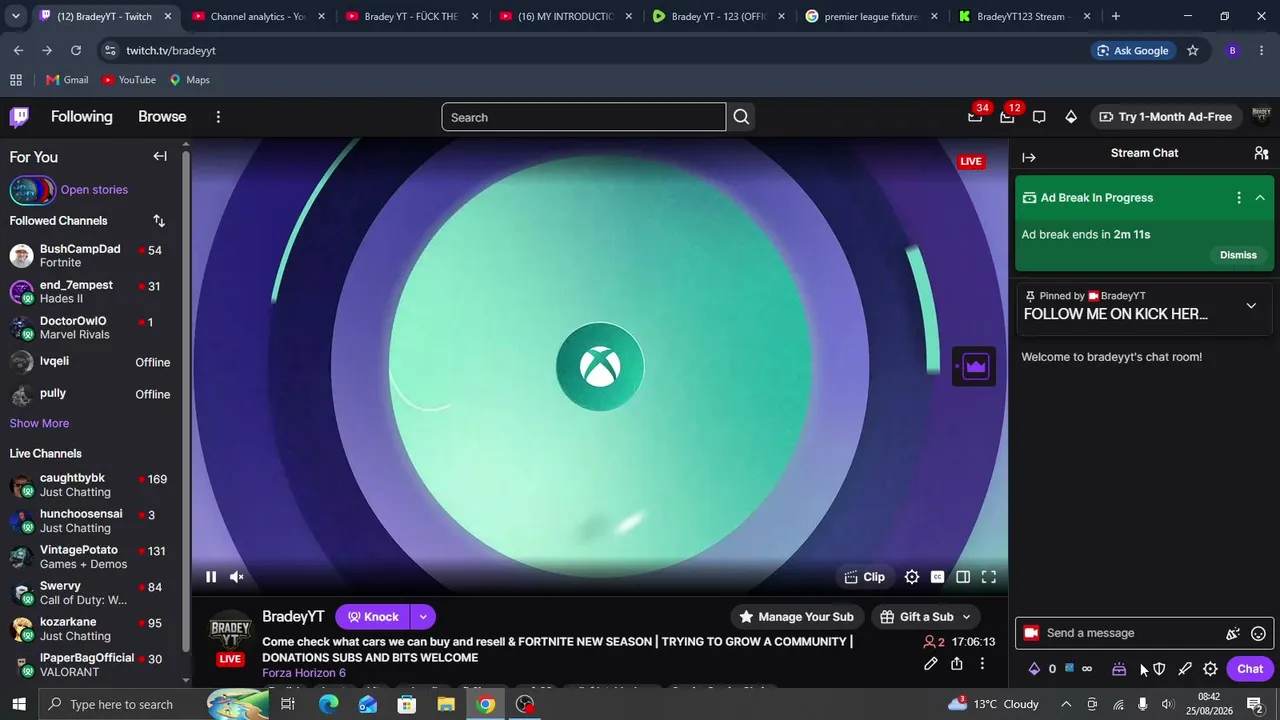Open the YouTube bookmark

coord(129,80)
